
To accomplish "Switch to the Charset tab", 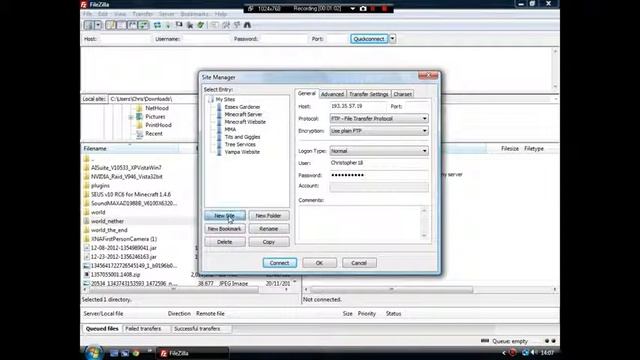I will click(x=402, y=94).
